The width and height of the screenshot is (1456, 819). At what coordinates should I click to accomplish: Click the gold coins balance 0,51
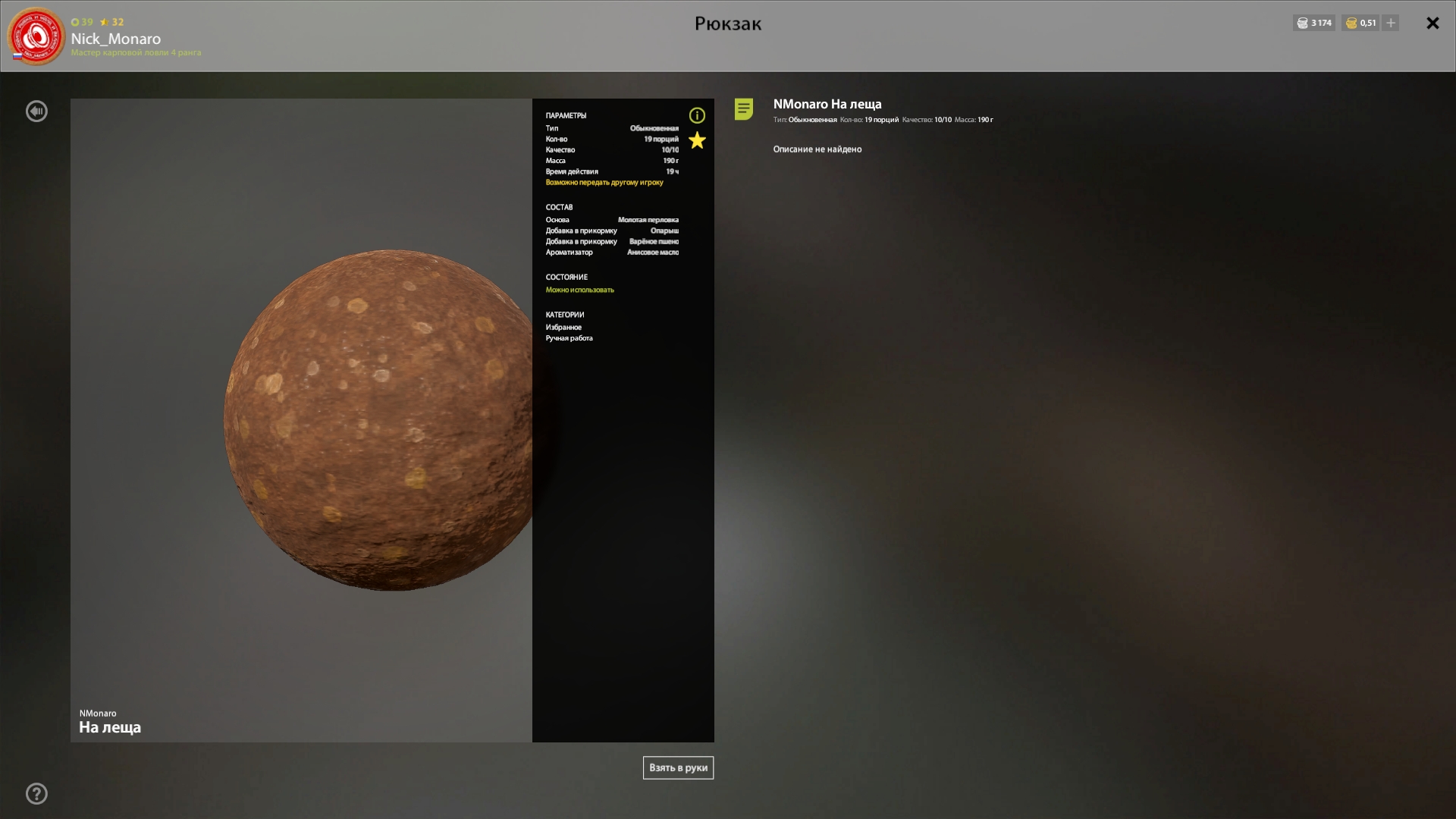tap(1360, 23)
